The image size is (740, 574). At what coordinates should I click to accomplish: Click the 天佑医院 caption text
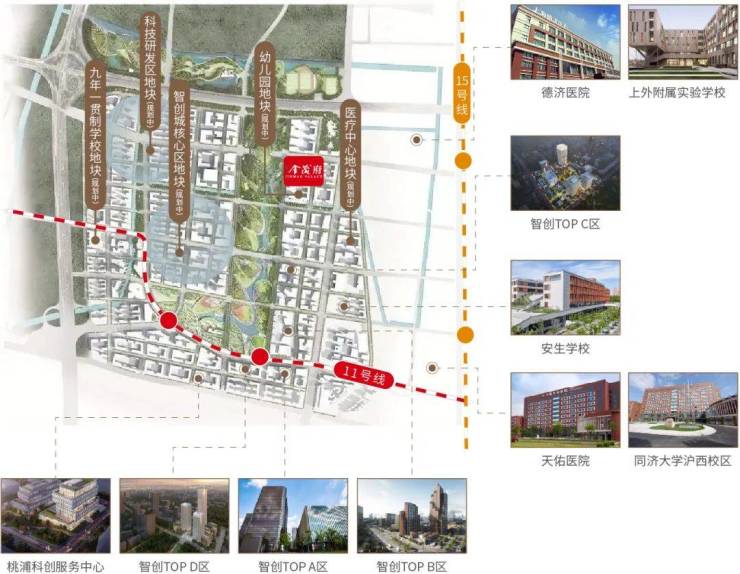pos(565,461)
